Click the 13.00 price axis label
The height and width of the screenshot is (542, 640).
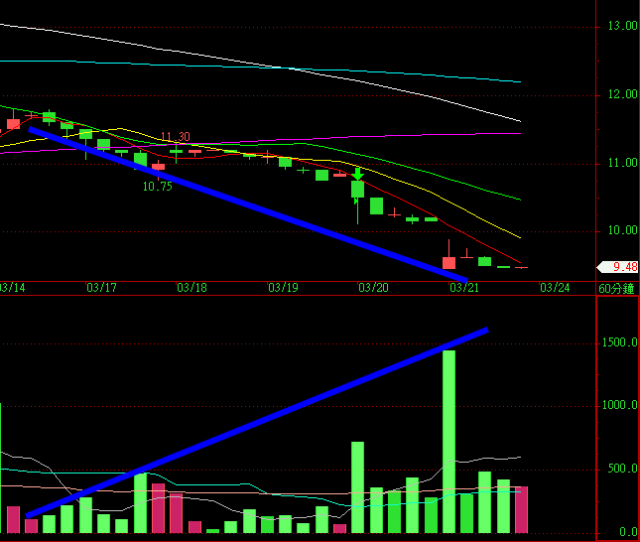tap(622, 26)
